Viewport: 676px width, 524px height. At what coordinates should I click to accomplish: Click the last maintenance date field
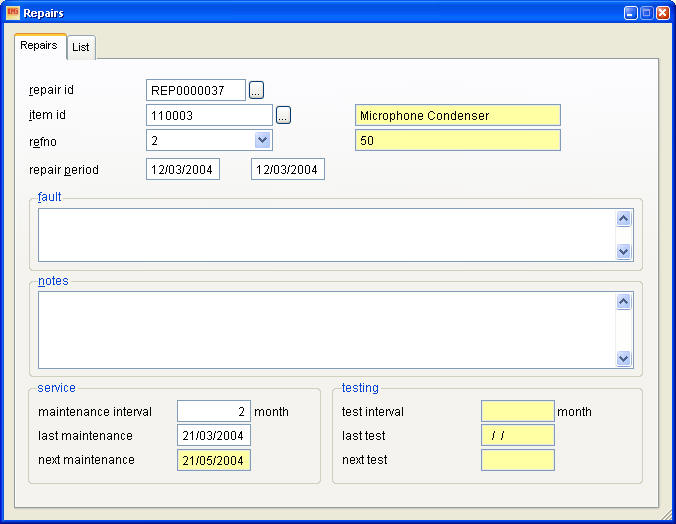pyautogui.click(x=214, y=435)
